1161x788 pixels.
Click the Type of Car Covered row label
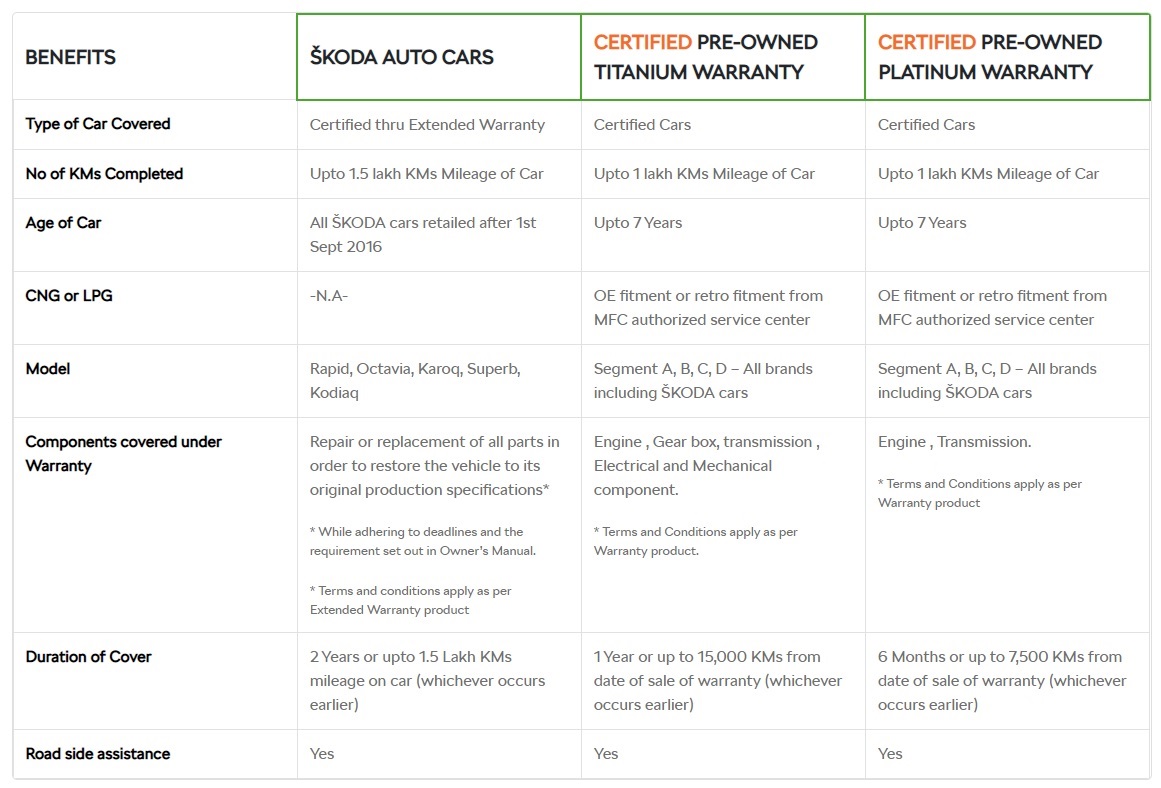[x=98, y=124]
